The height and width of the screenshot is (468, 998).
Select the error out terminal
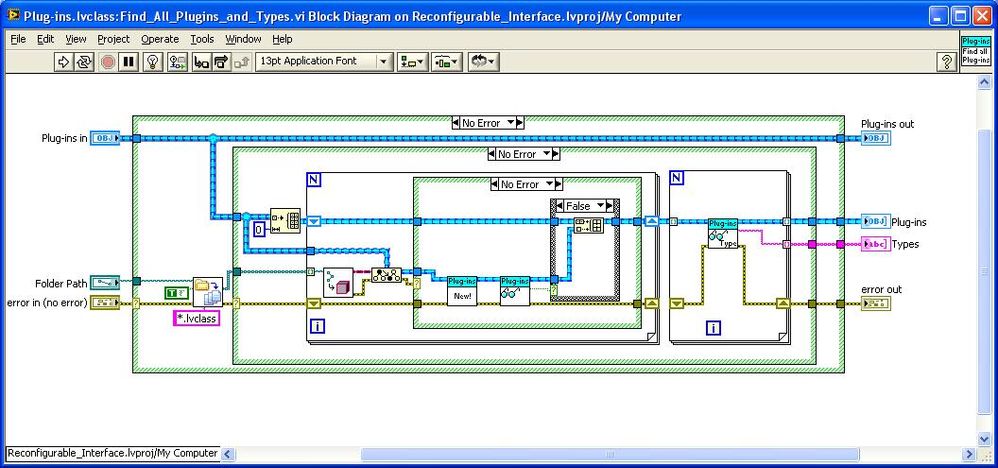[876, 304]
